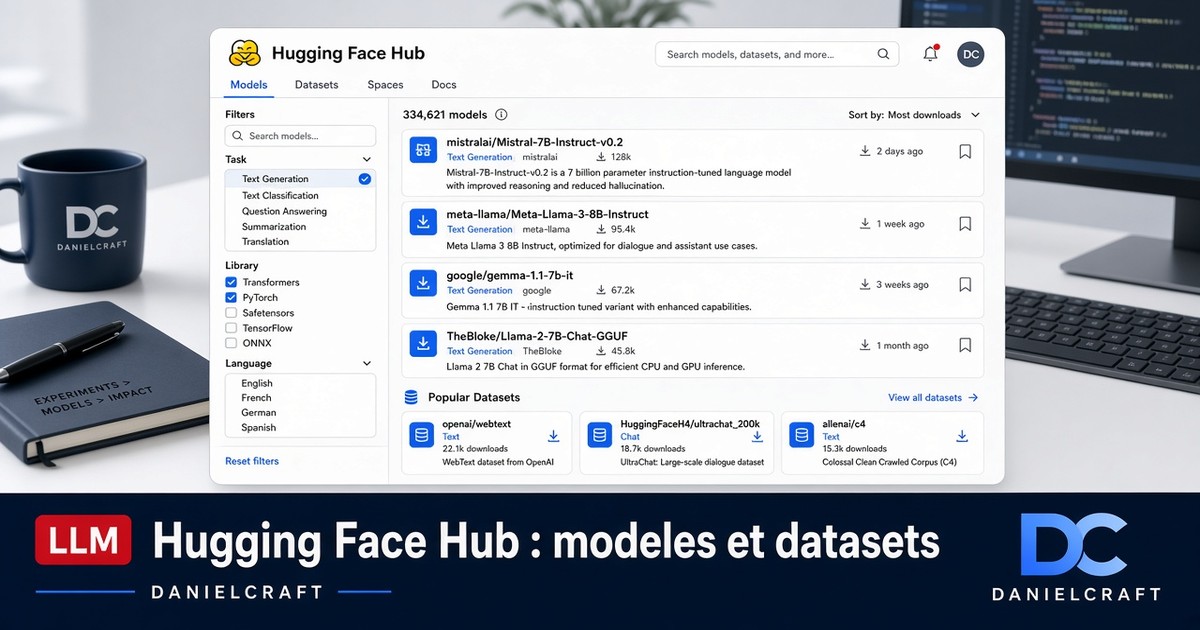
Task: Click the allenai/c4 dataset icon
Action: coord(801,435)
